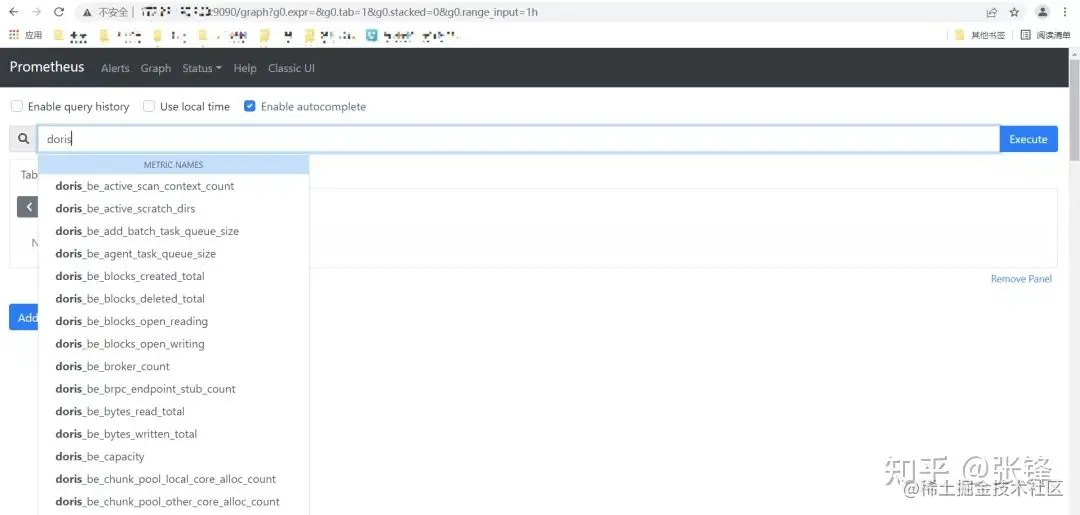Select doris_be_bytes_written_total suggestion
Viewport: 1080px width, 515px height.
tap(174, 434)
